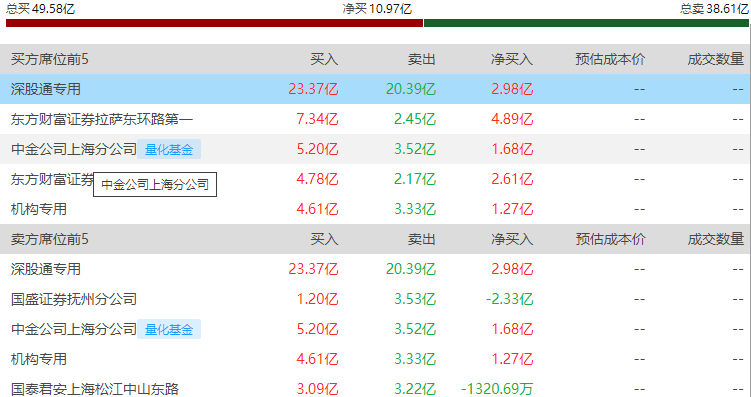Image resolution: width=751 pixels, height=397 pixels.
Task: Sort by 净买入 column in buyer header
Action: coord(512,59)
